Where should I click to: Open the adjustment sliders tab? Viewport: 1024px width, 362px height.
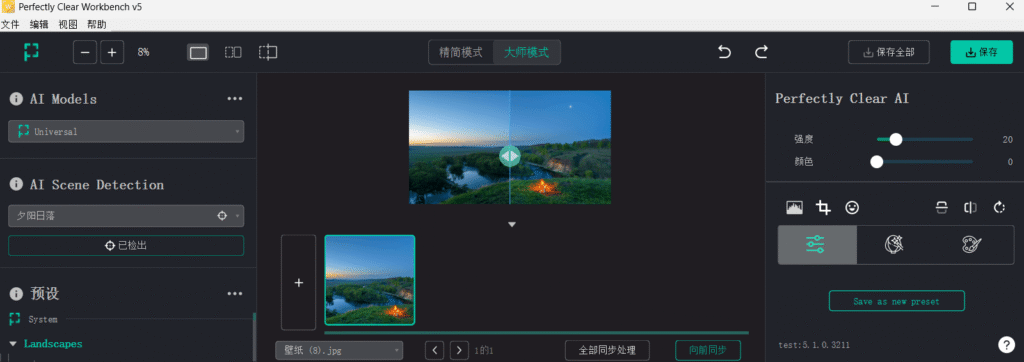(816, 245)
